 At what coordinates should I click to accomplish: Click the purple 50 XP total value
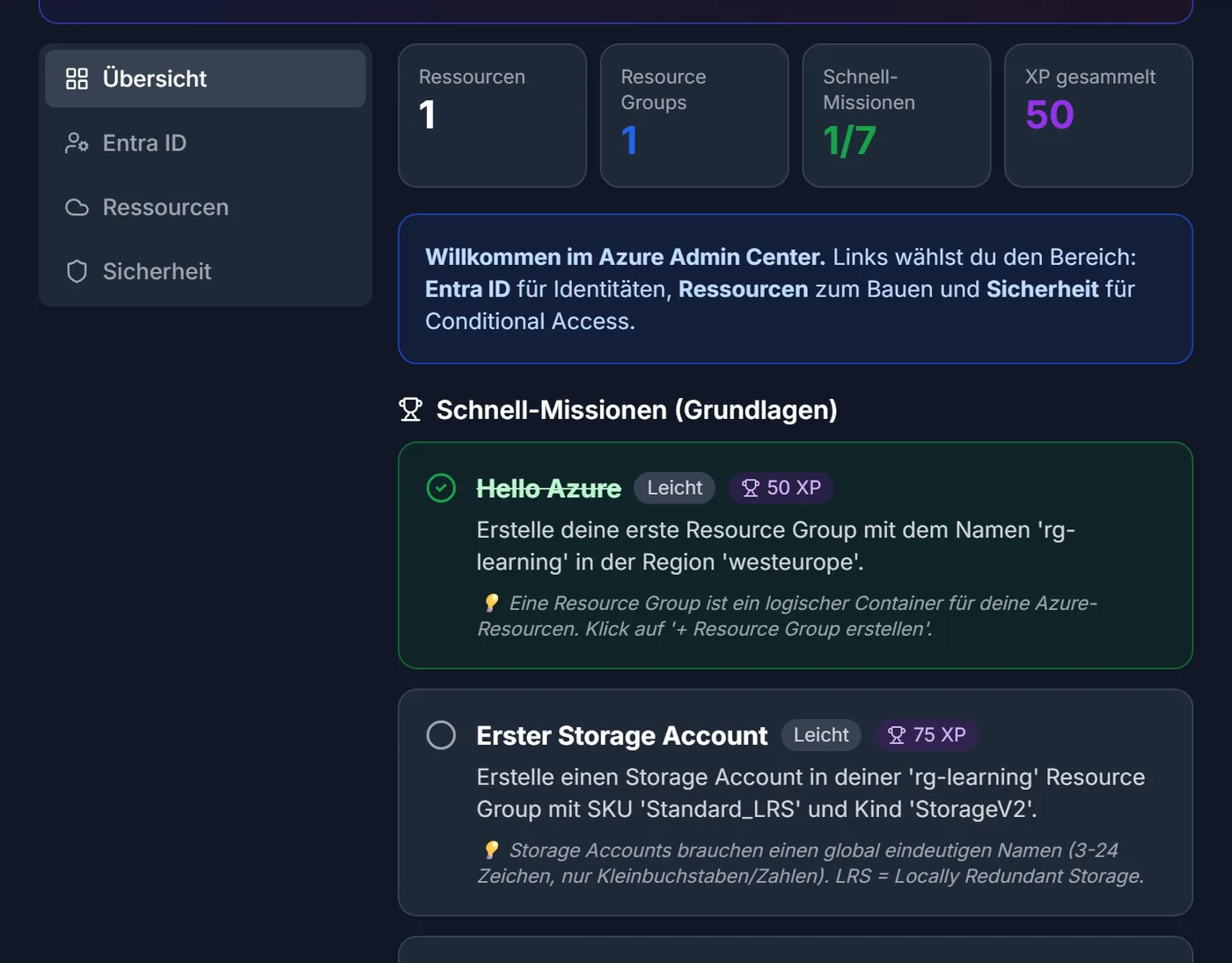[1050, 114]
